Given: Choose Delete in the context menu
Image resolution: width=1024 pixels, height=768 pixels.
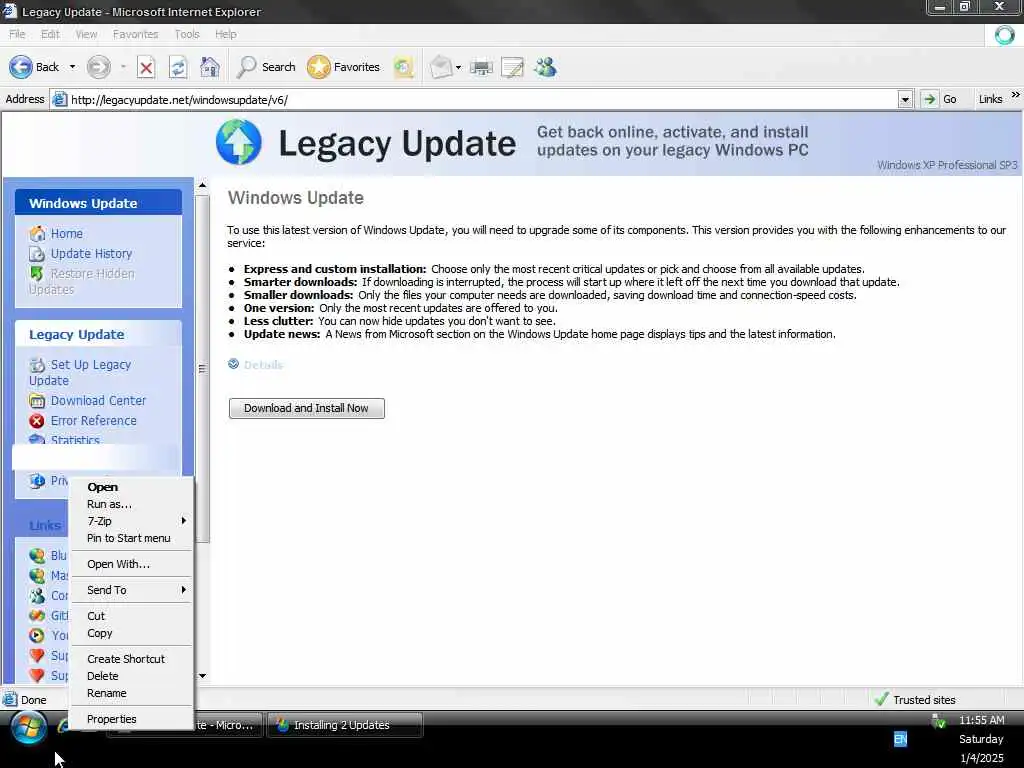Looking at the screenshot, I should tap(130, 677).
